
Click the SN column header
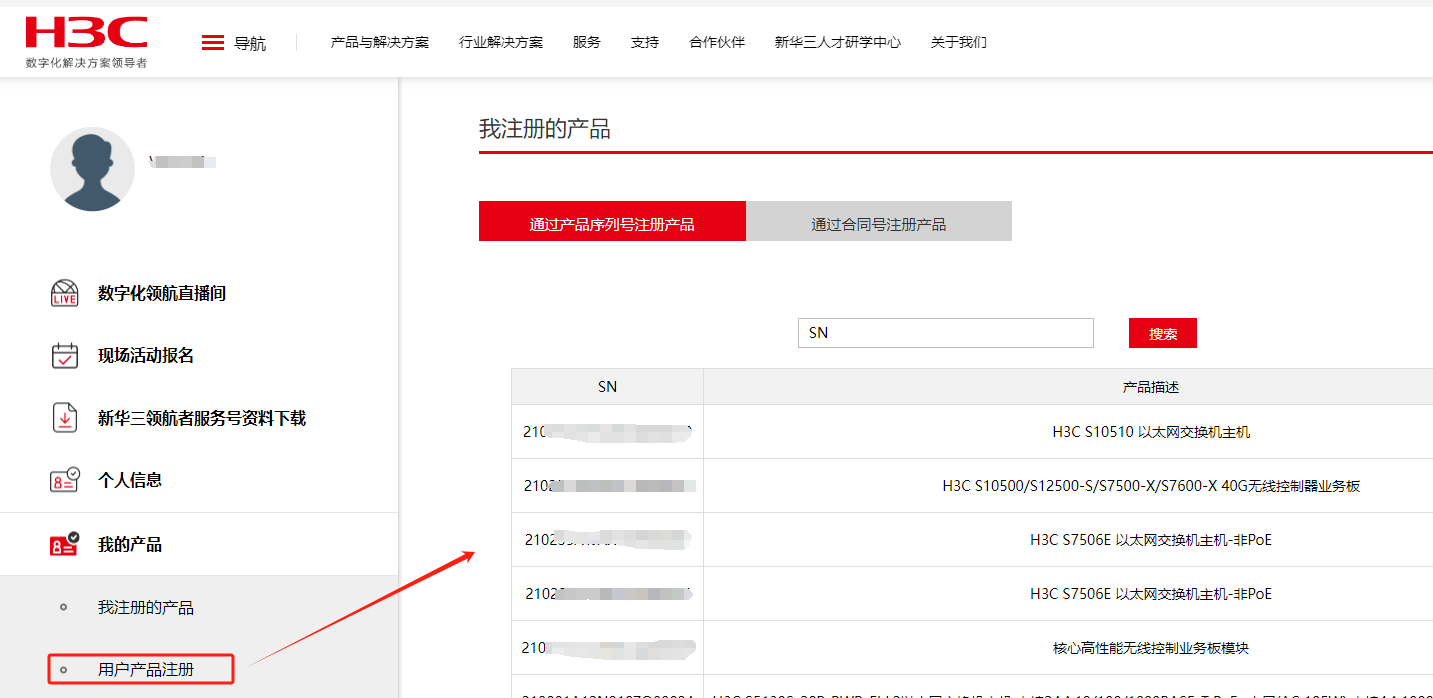(607, 386)
